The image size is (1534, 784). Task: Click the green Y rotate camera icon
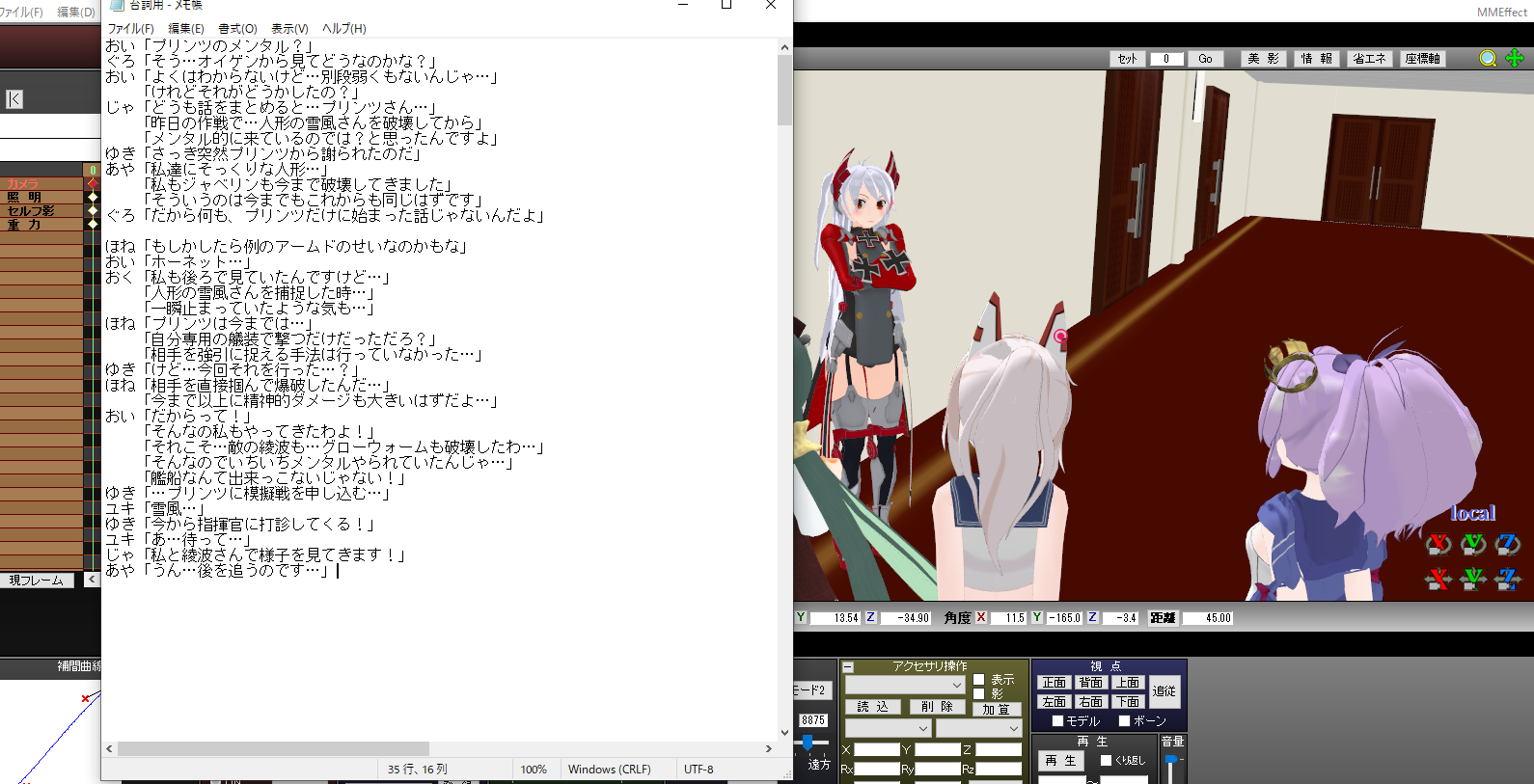[1473, 545]
